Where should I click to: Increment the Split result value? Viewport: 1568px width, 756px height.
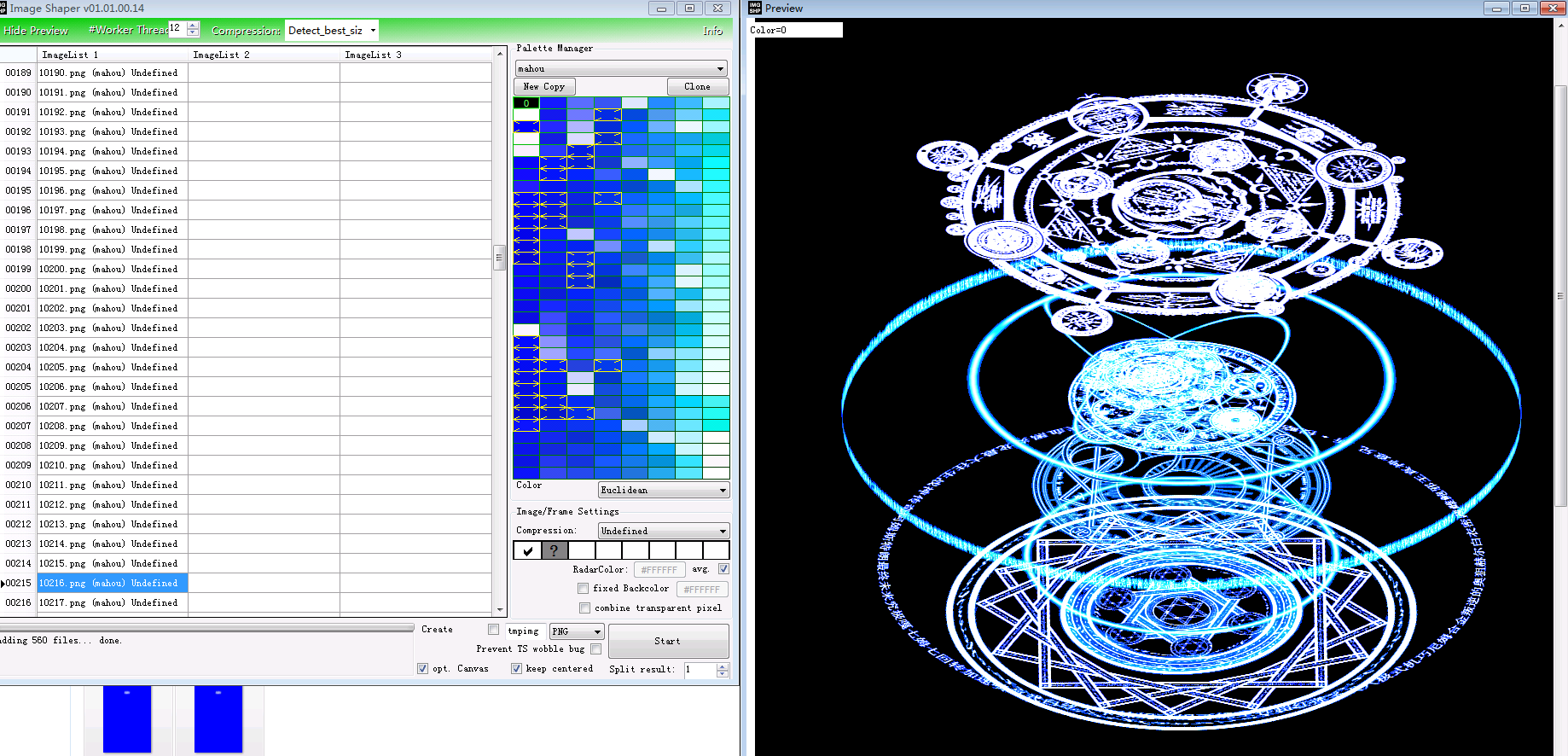(723, 666)
